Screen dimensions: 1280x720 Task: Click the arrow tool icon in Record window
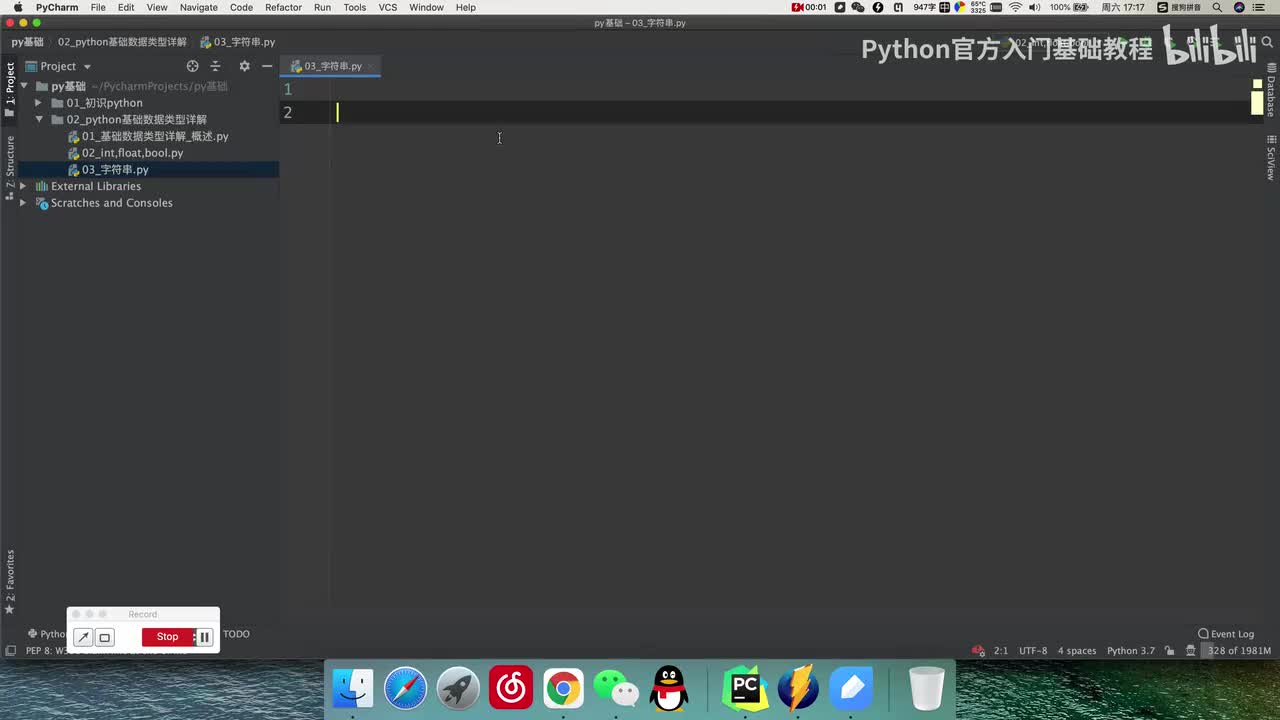point(84,637)
